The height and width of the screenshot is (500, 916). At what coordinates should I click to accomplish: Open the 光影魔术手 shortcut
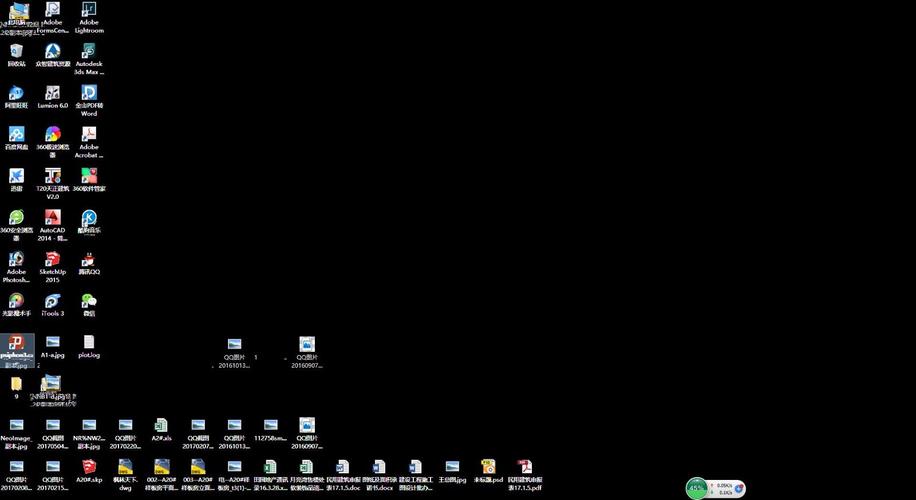pyautogui.click(x=16, y=305)
